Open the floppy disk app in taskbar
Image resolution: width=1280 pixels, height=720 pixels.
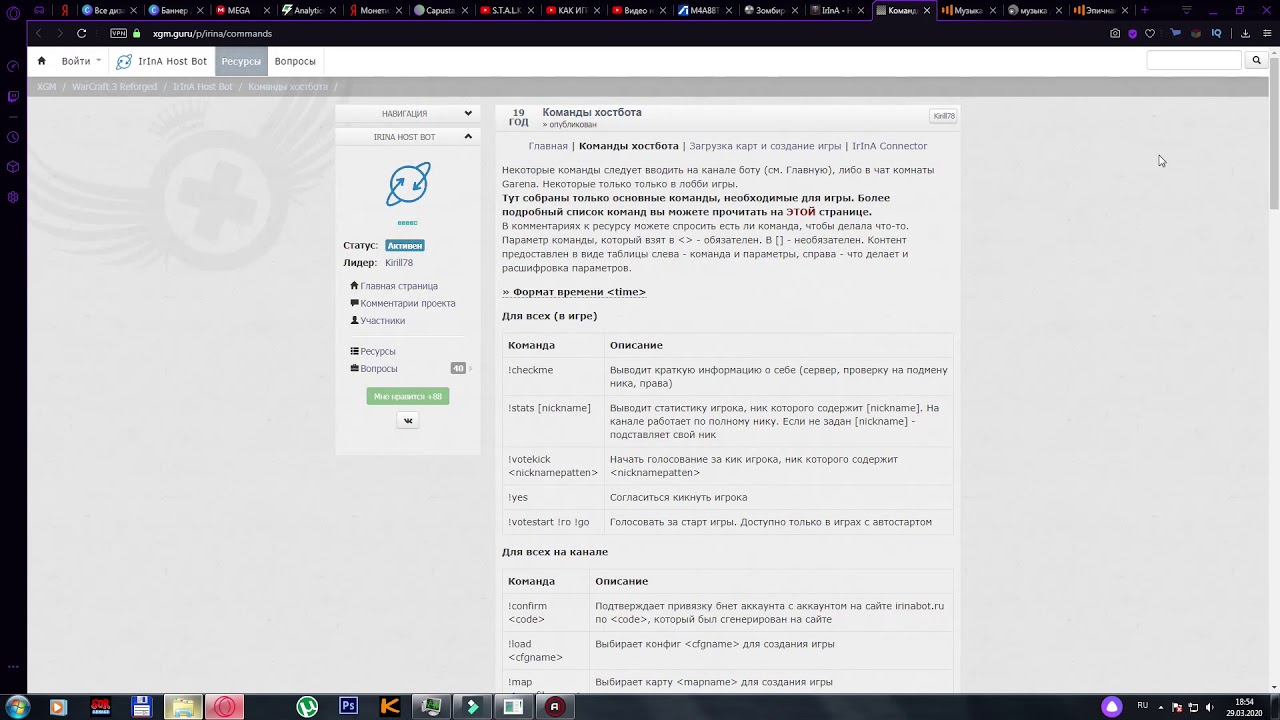click(x=142, y=707)
